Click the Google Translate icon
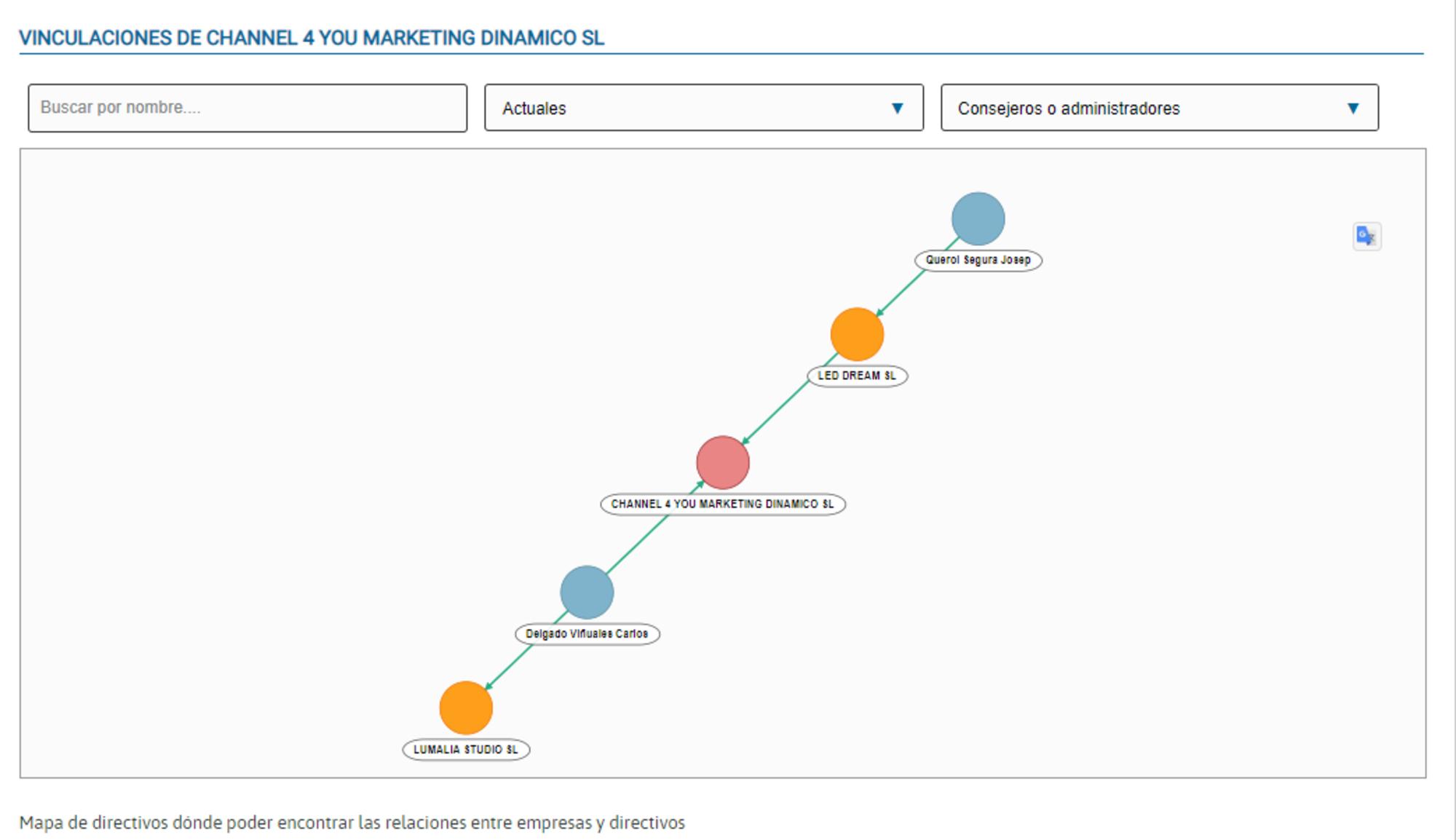The image size is (1456, 840). [x=1366, y=237]
